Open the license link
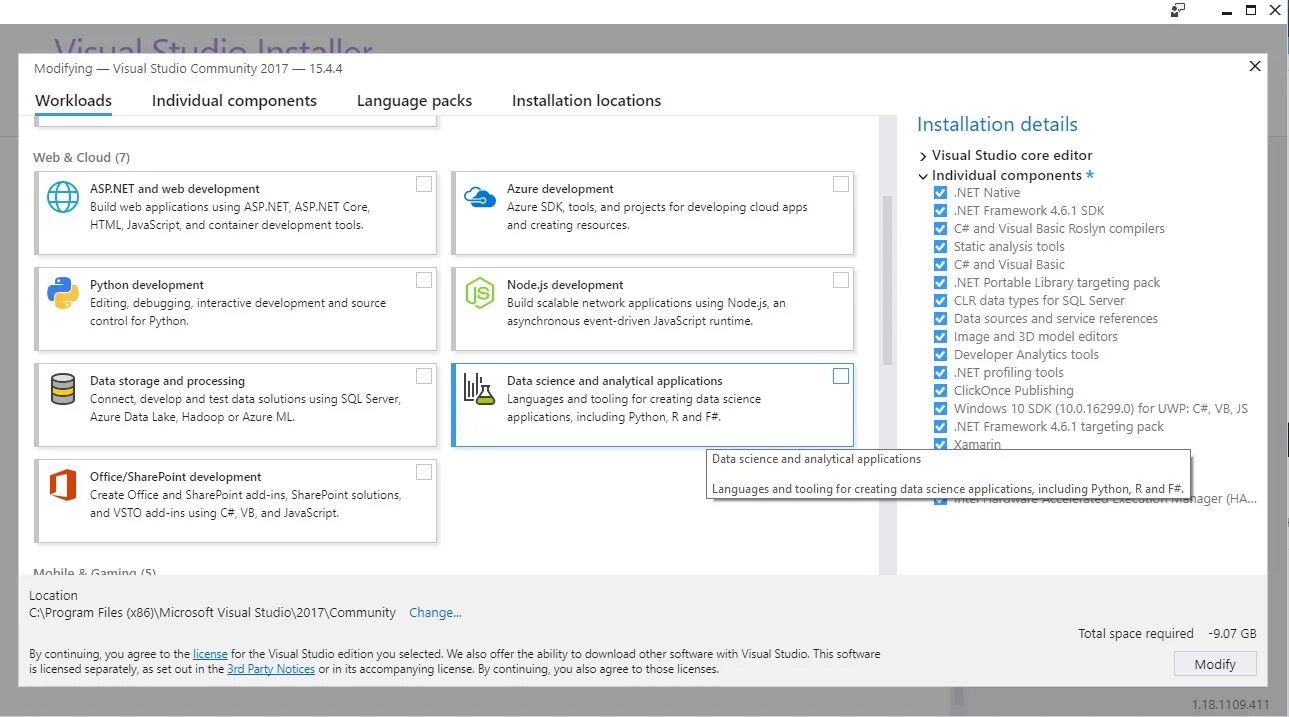 (x=210, y=654)
